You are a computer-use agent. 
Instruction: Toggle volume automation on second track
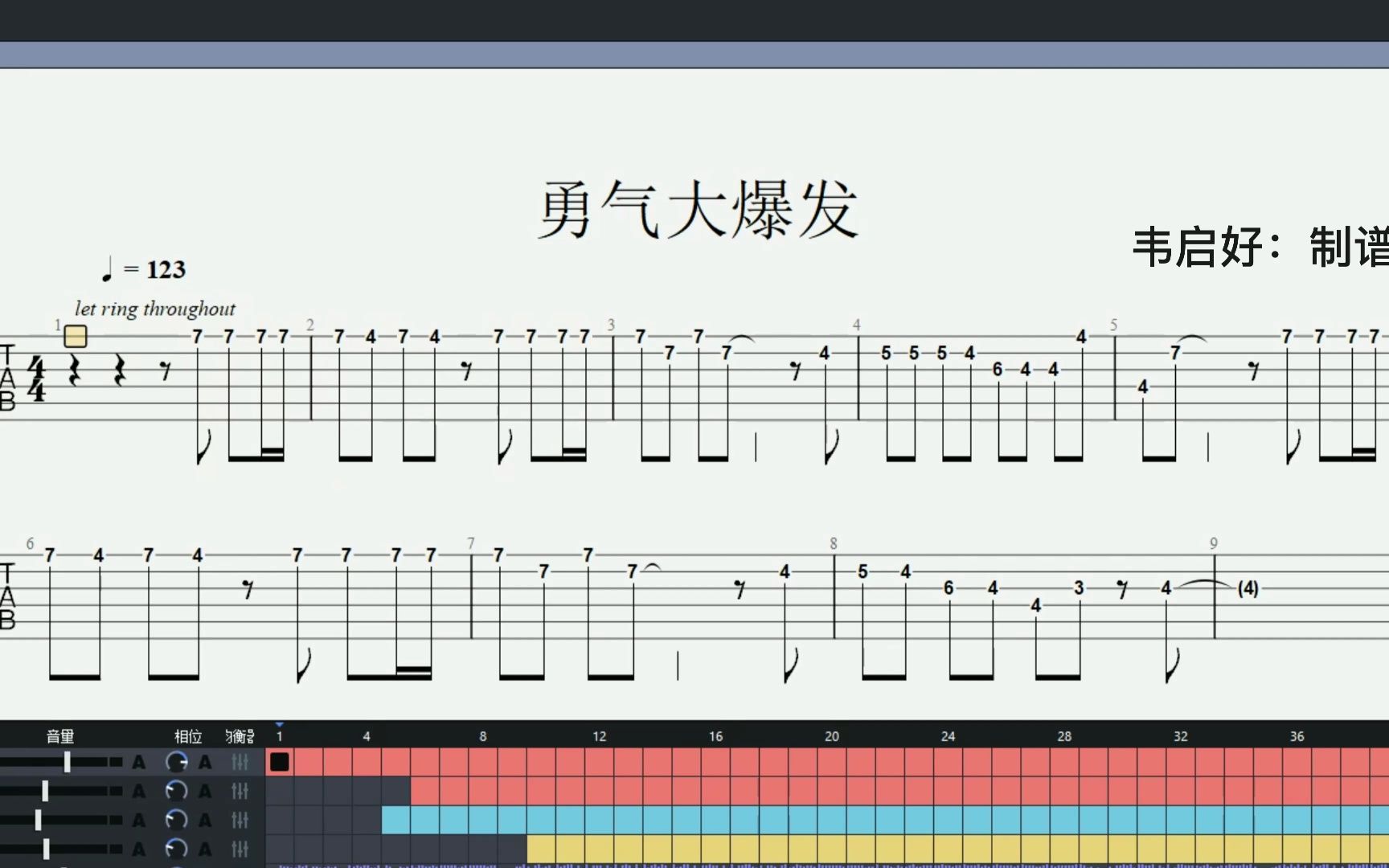[x=138, y=791]
